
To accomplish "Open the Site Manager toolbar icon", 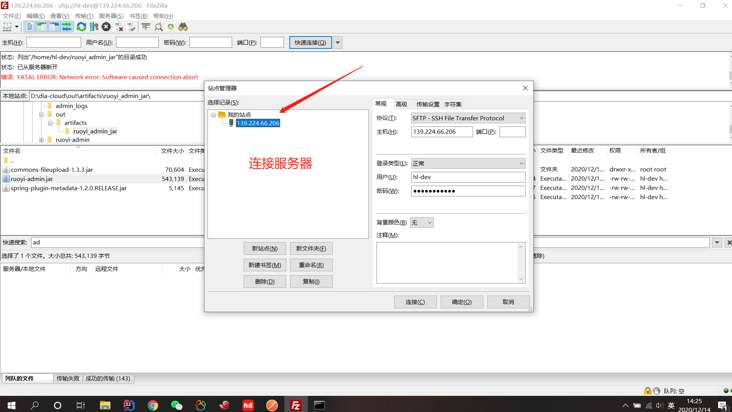I will point(7,27).
